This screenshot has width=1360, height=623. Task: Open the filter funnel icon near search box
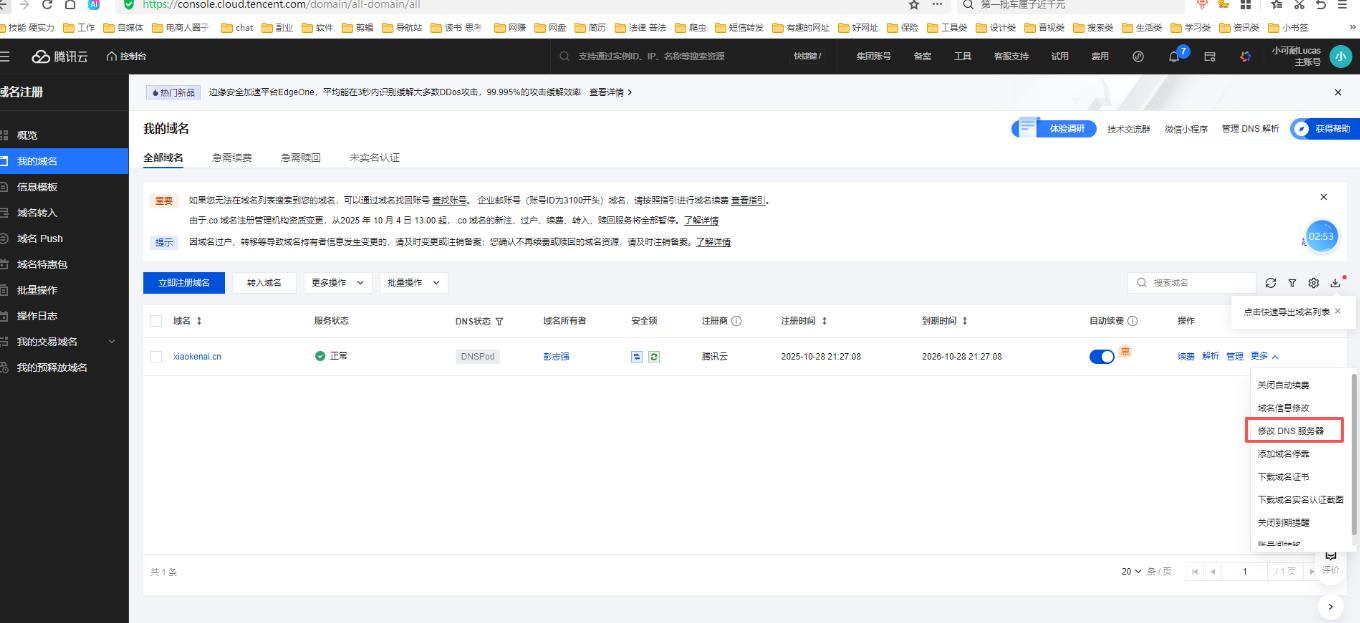pyautogui.click(x=1292, y=284)
